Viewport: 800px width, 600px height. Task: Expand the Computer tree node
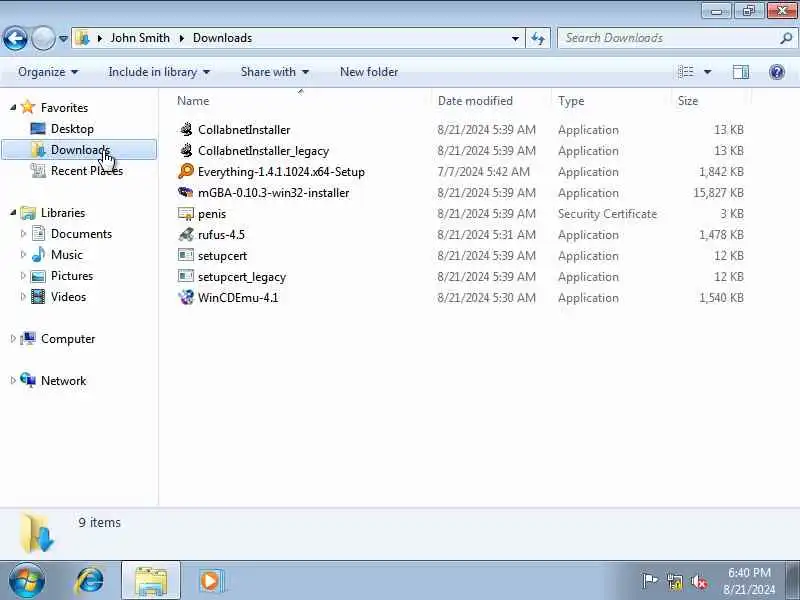[x=13, y=339]
